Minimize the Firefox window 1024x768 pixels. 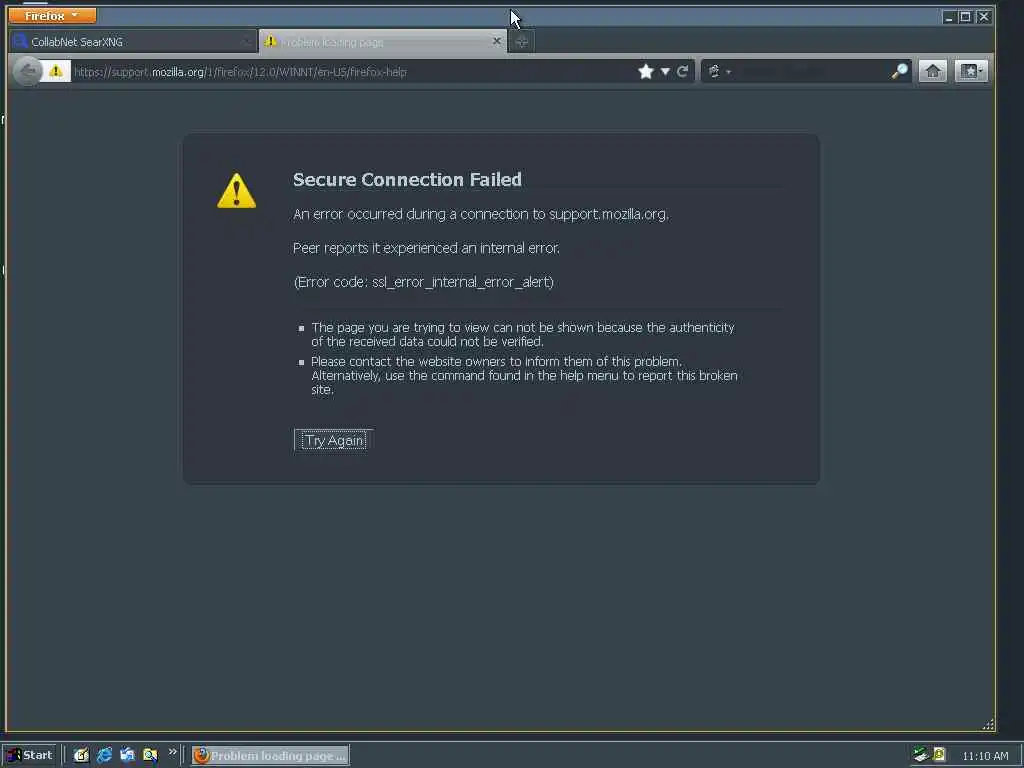click(x=949, y=17)
